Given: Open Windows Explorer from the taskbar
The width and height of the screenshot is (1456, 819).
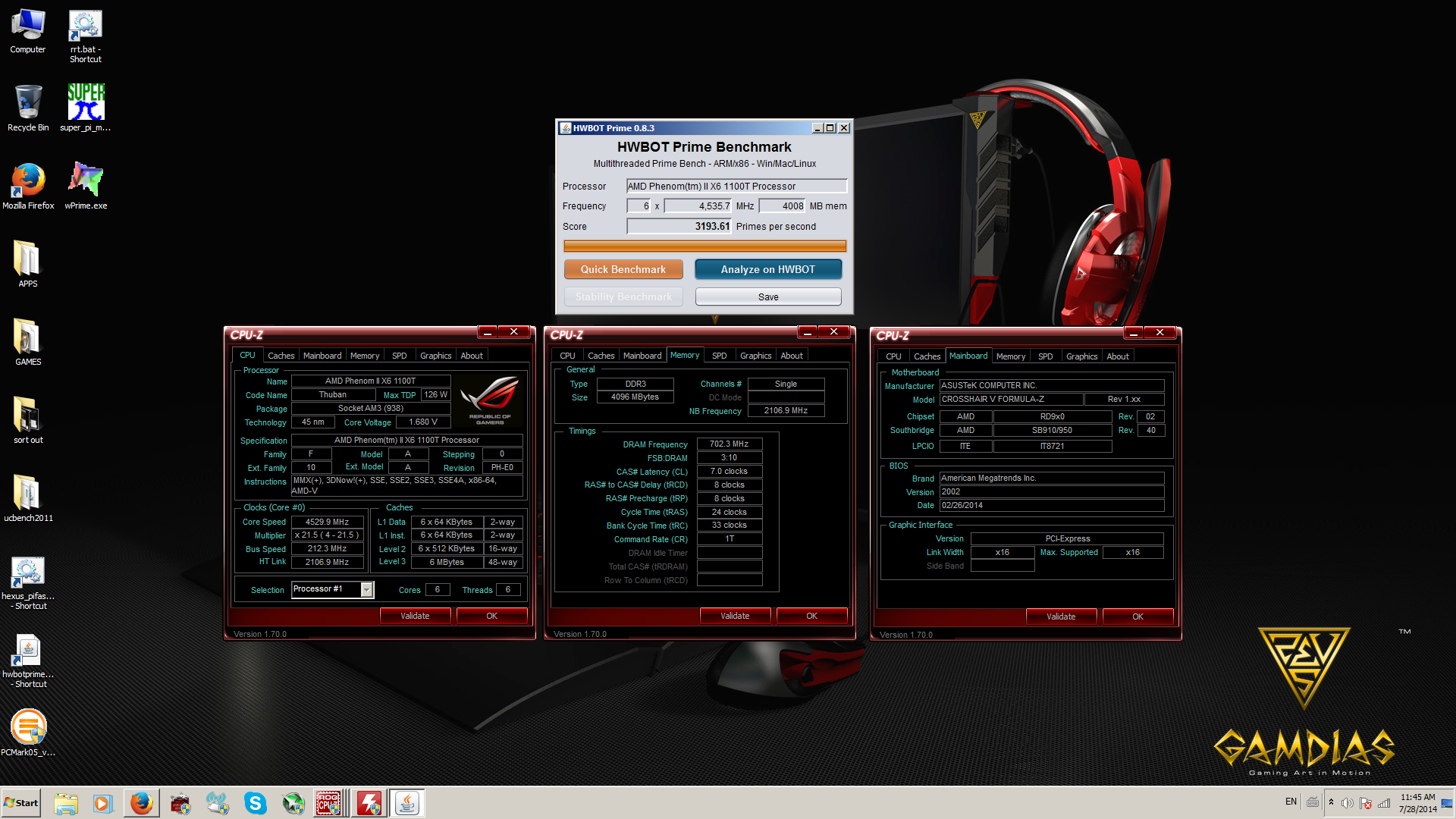Looking at the screenshot, I should (x=66, y=803).
